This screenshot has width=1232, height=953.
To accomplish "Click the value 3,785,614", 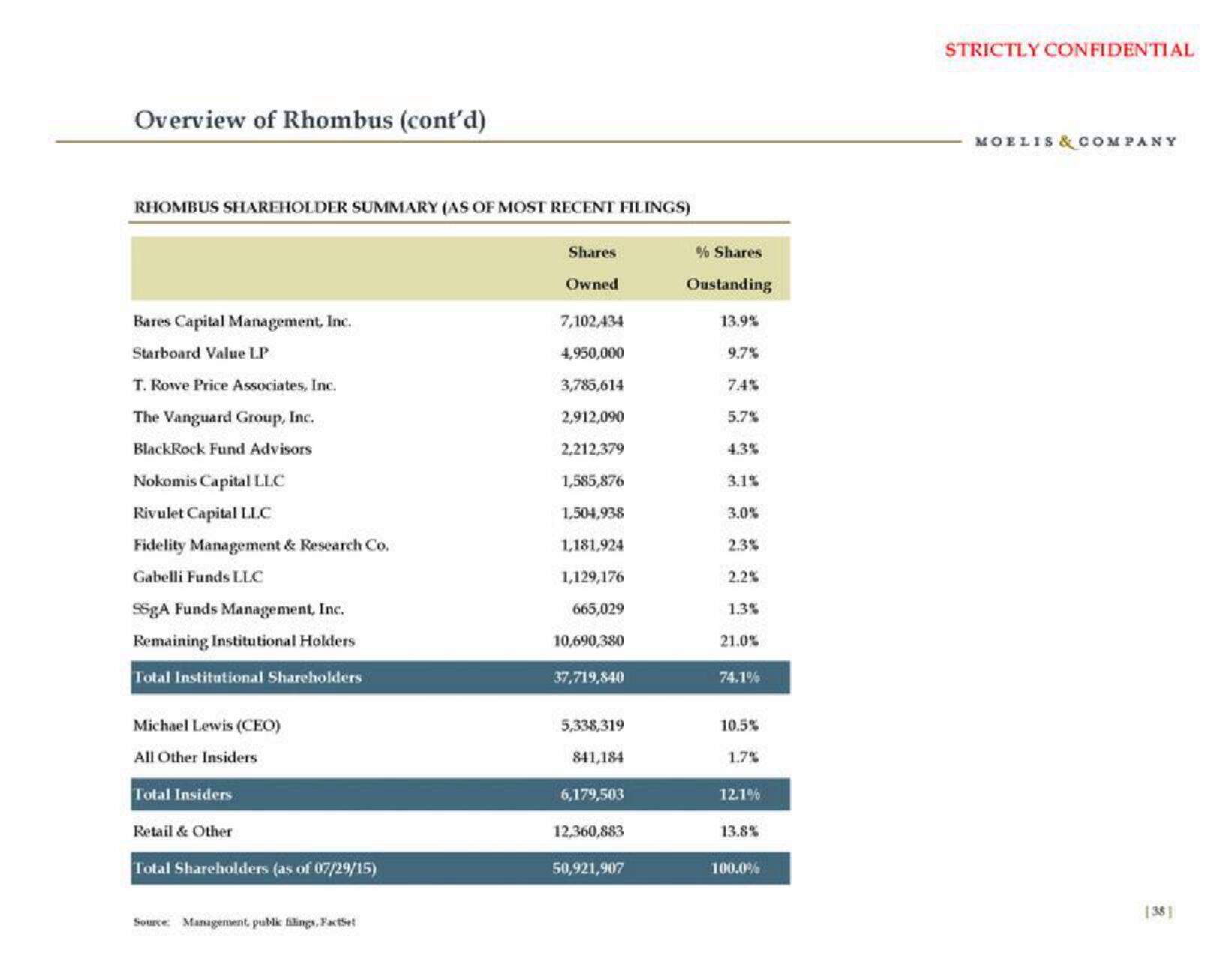I will click(592, 385).
